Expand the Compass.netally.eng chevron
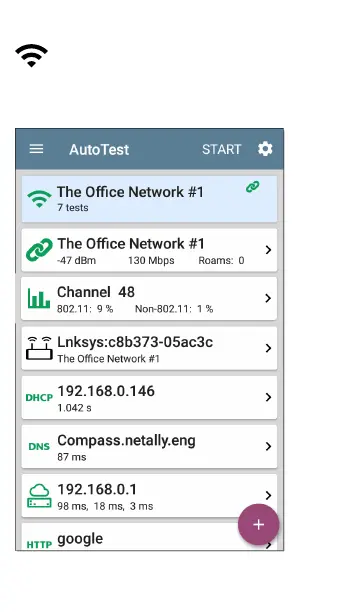Screen dimensions: 360x612 [x=268, y=447]
